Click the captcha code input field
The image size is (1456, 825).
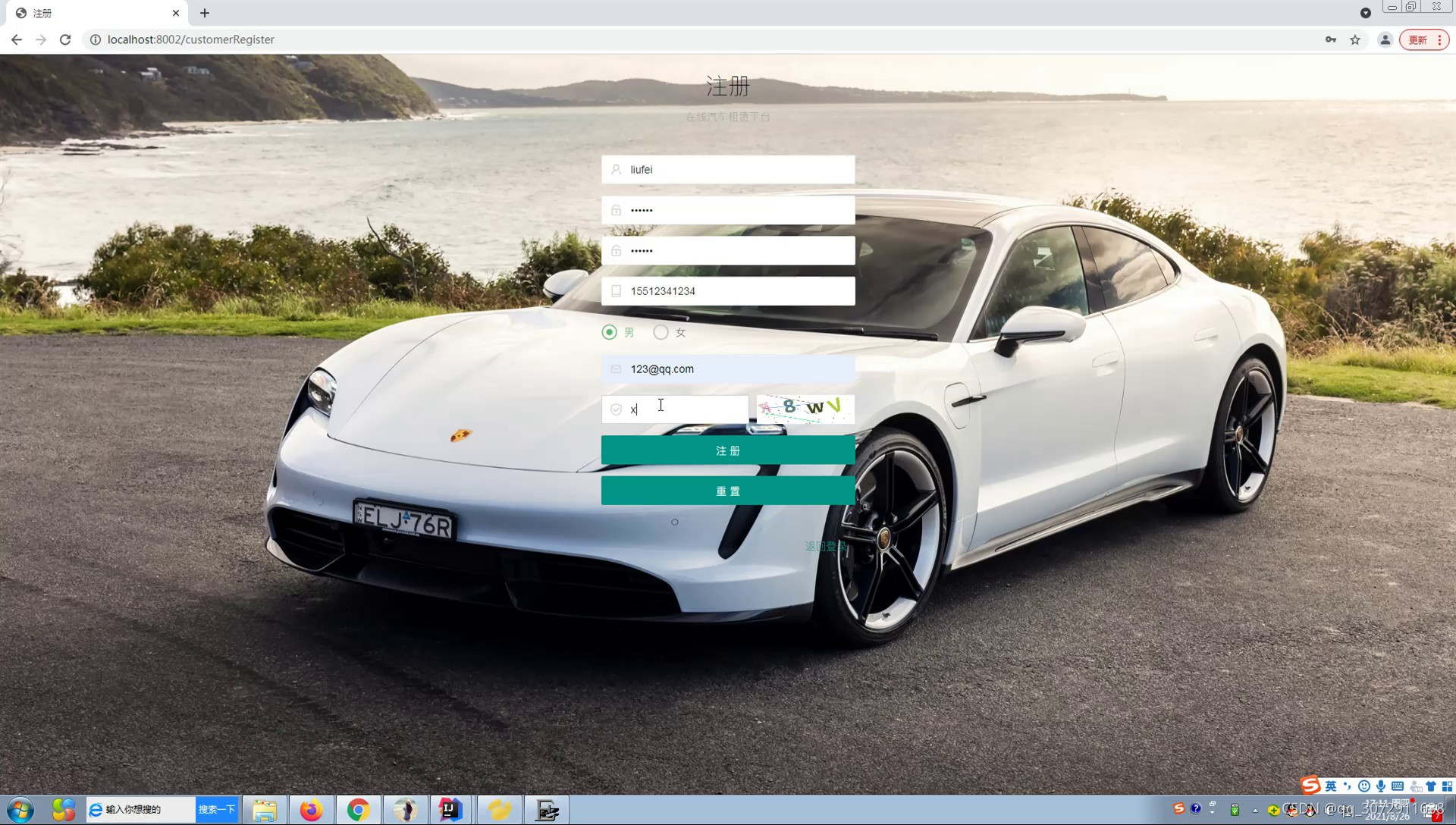(x=675, y=409)
